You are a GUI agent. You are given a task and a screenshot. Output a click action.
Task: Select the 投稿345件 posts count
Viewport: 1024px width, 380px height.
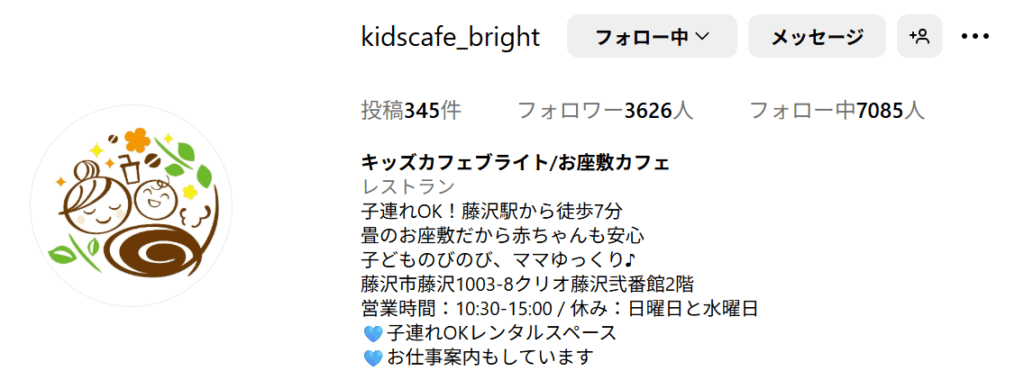tap(411, 111)
